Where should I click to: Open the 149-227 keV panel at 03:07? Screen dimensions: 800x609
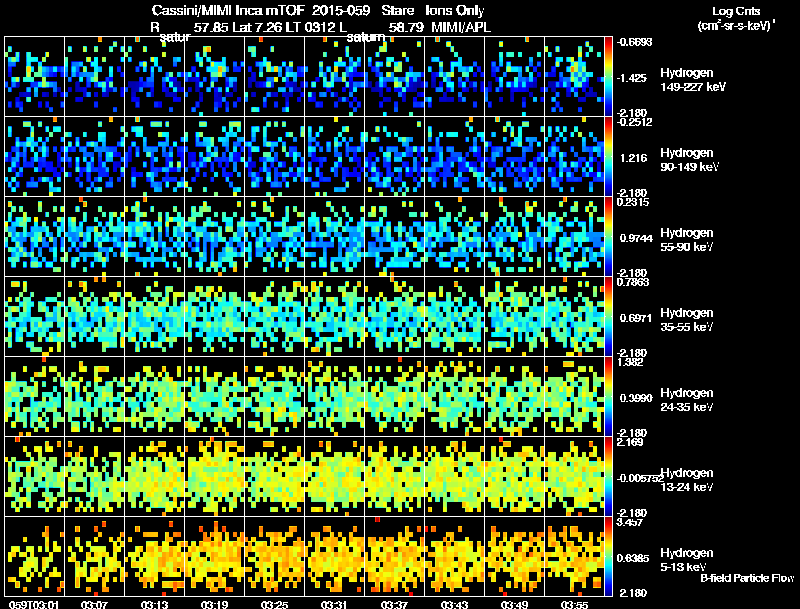95,77
